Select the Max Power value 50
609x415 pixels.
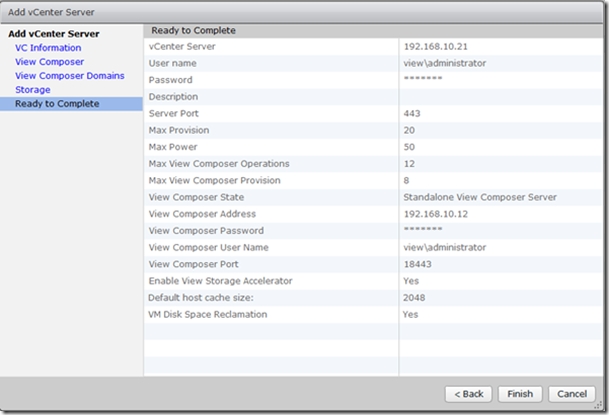[x=409, y=147]
